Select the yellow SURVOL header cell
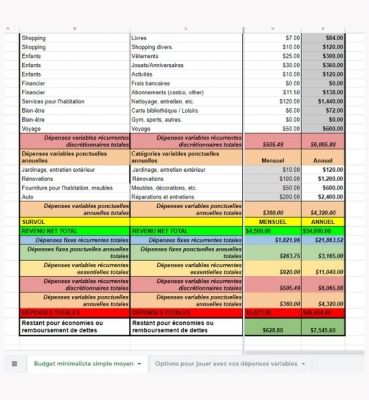The height and width of the screenshot is (400, 369). (74, 222)
